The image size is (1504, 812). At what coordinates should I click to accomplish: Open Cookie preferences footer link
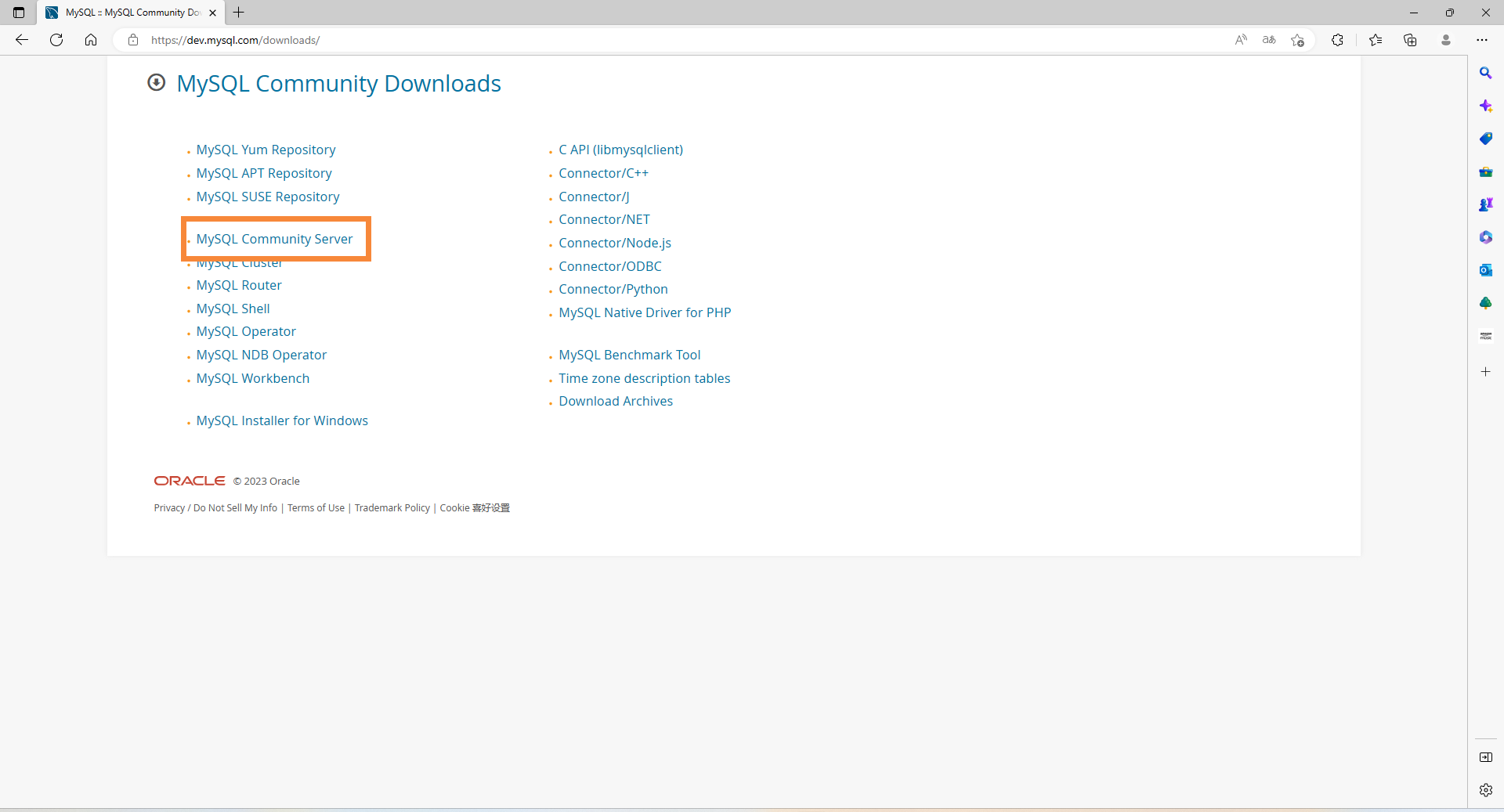pos(475,508)
